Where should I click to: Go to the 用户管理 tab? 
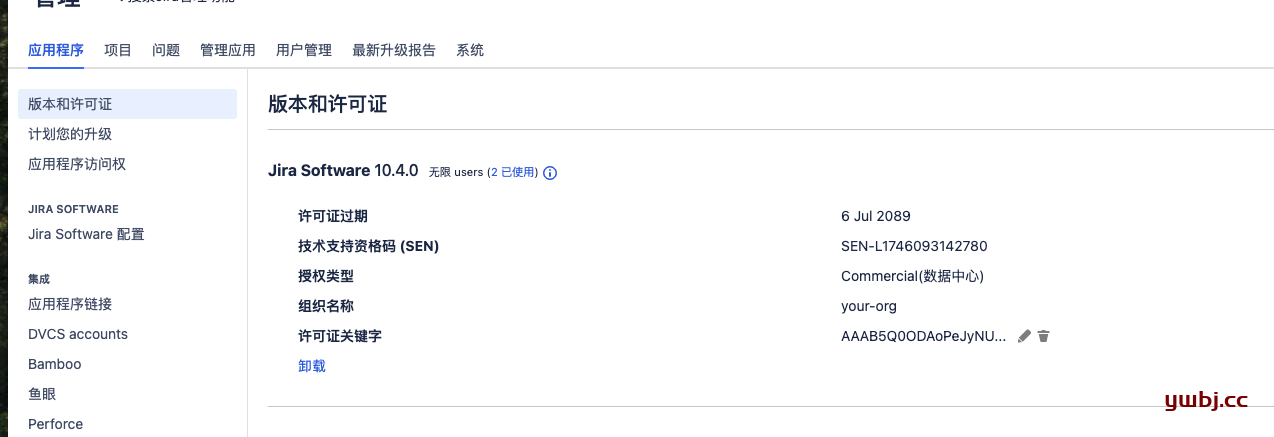tap(304, 50)
